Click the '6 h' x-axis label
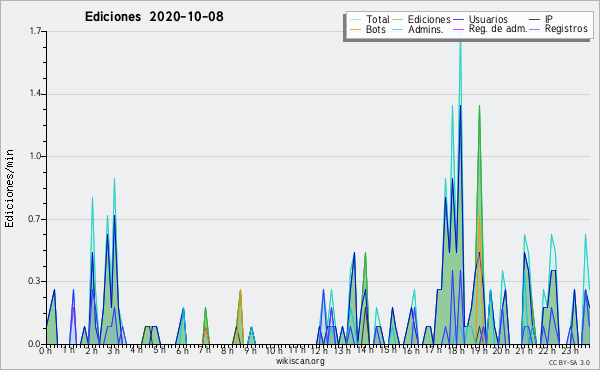Viewport: 600px width, 370px height. (x=182, y=351)
